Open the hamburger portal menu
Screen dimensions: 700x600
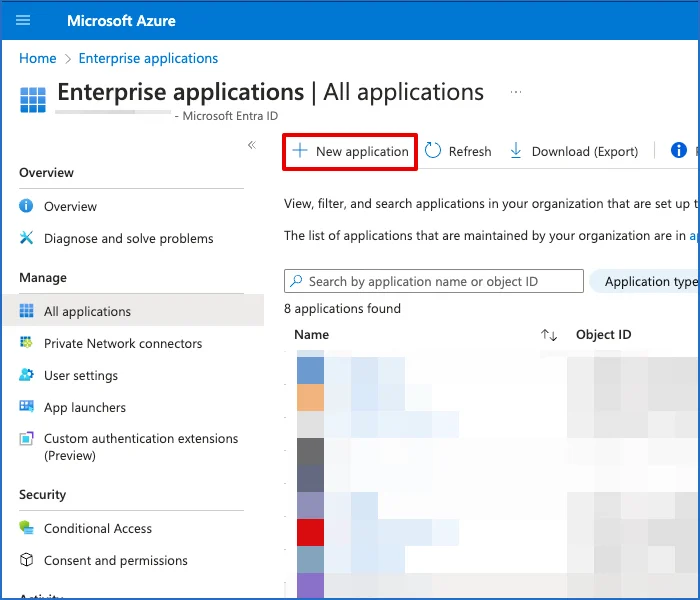(x=24, y=20)
